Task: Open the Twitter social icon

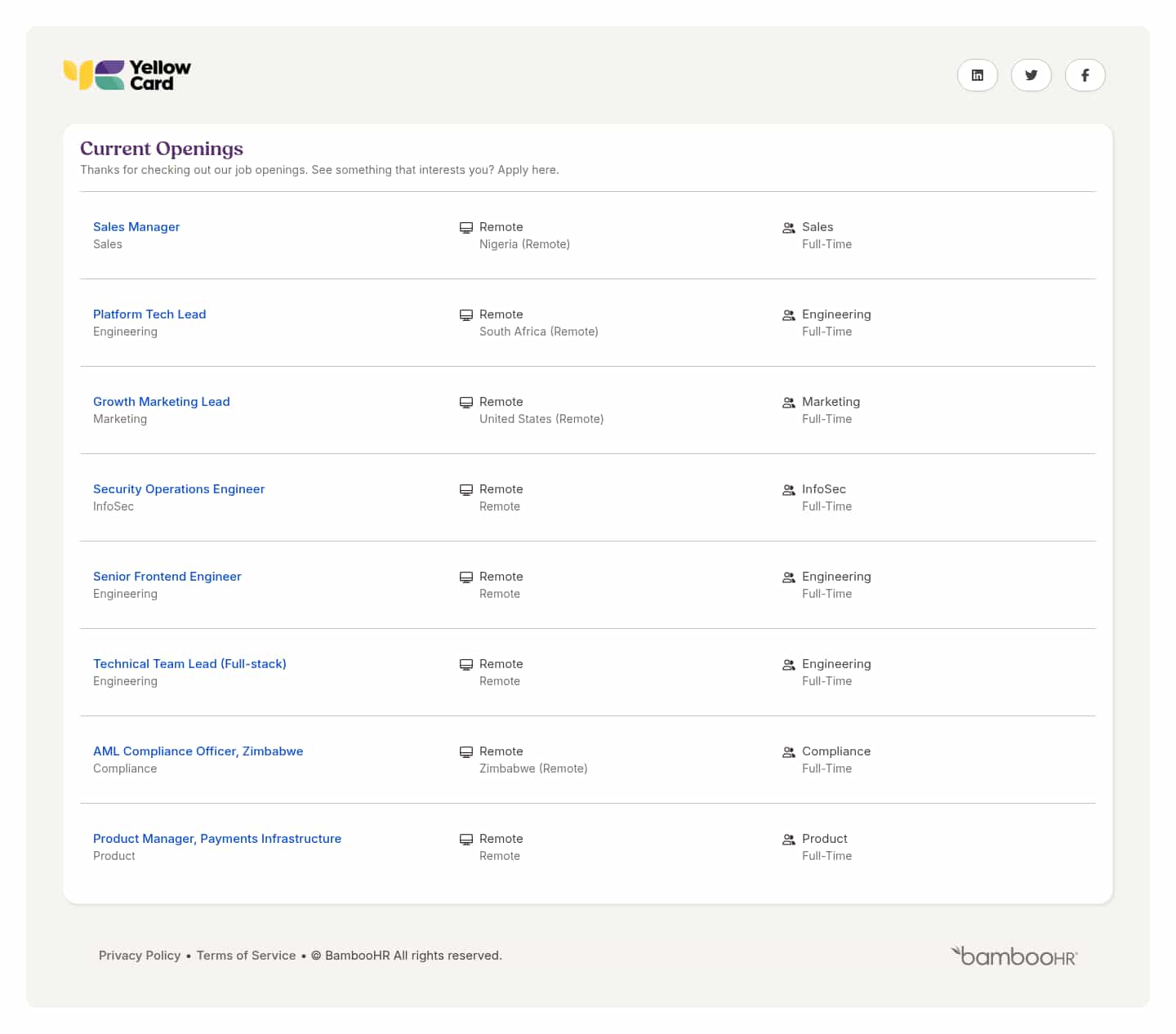Action: 1031,75
